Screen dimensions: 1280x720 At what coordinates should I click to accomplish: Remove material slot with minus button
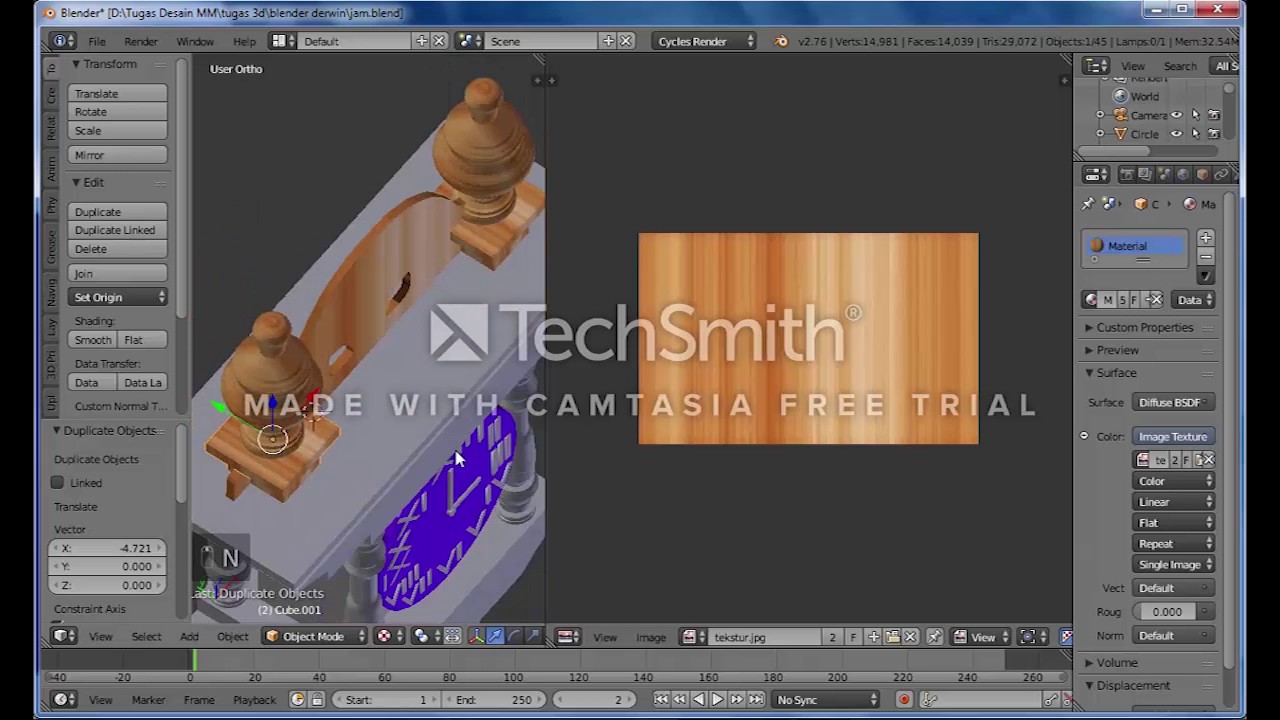click(1205, 257)
